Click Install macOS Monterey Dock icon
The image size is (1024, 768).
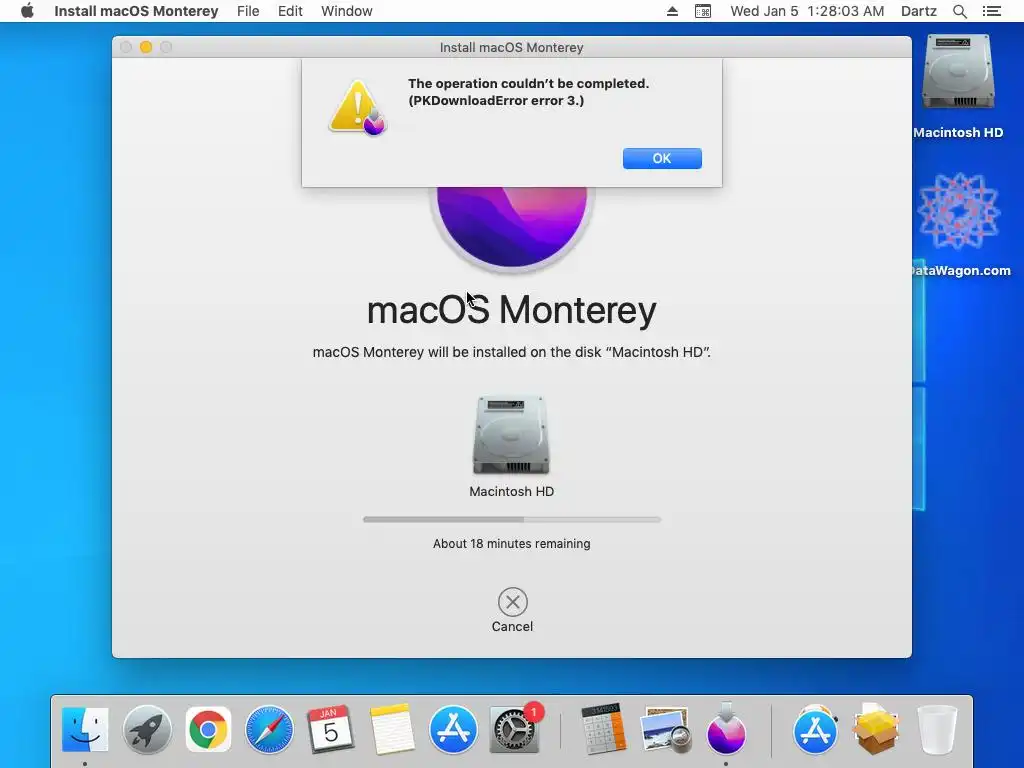click(x=726, y=729)
